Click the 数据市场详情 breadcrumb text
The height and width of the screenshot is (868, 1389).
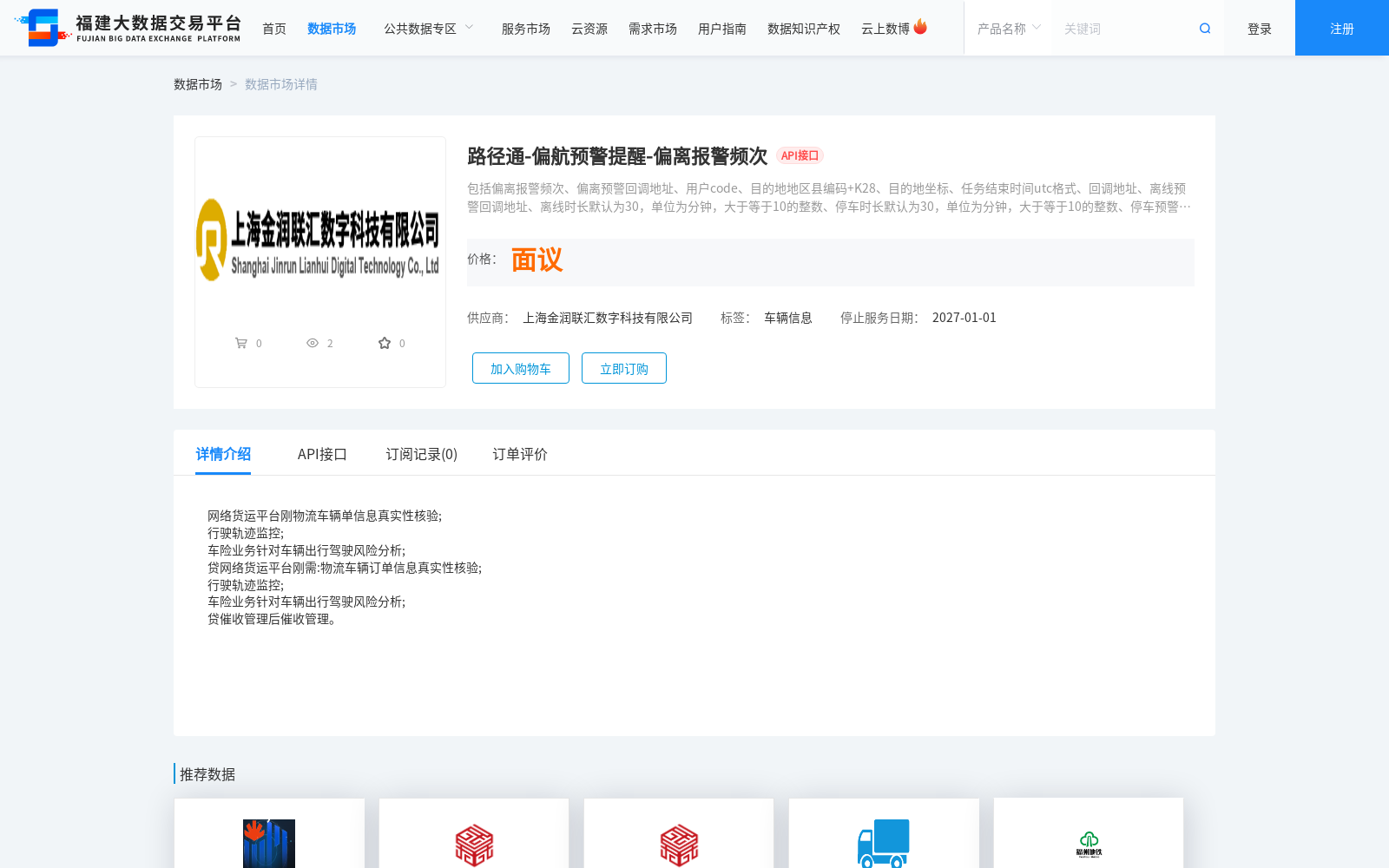(x=281, y=84)
